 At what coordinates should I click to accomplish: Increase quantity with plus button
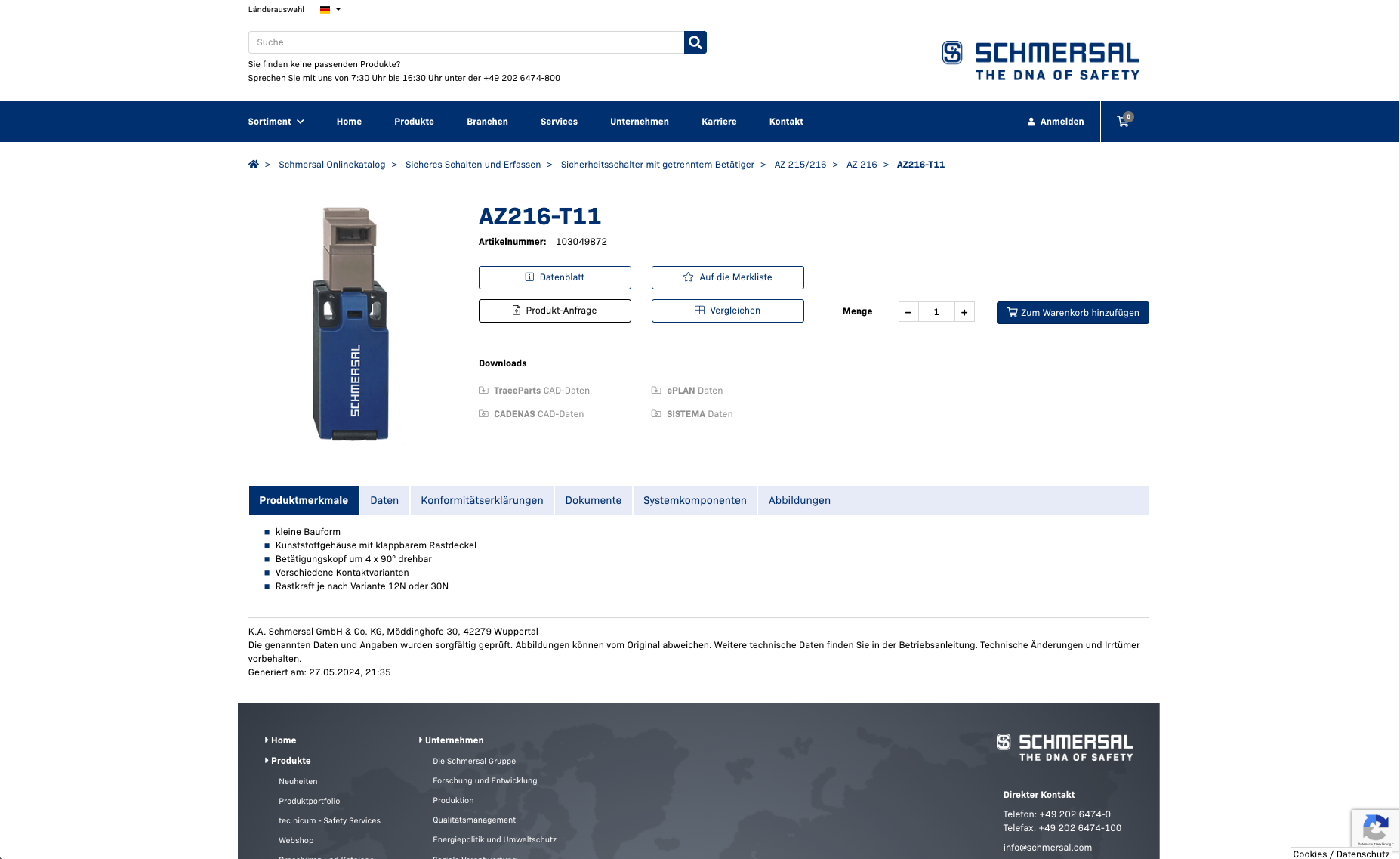tap(964, 312)
